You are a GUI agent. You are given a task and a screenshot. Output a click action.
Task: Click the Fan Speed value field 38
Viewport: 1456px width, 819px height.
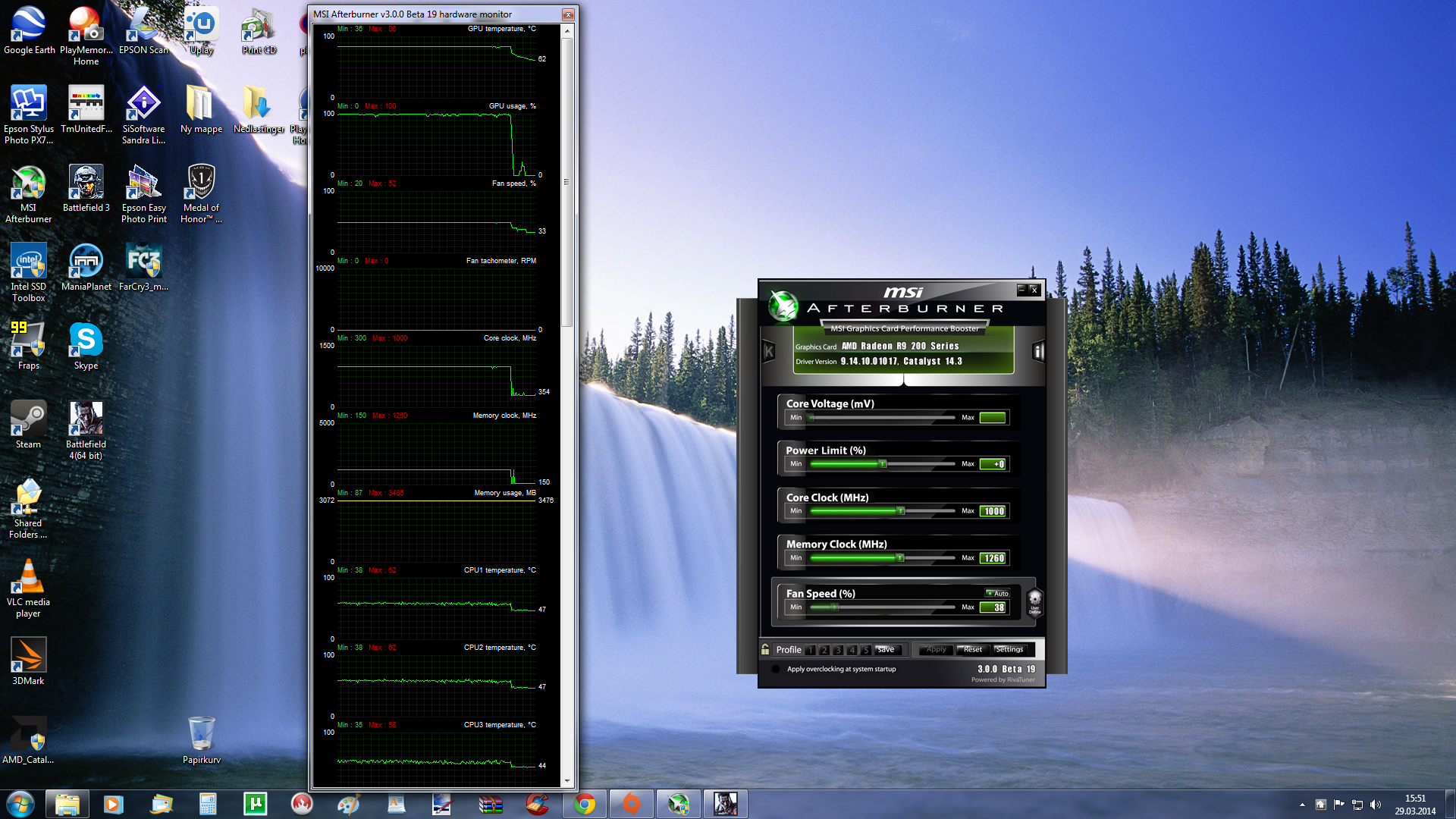(x=993, y=607)
